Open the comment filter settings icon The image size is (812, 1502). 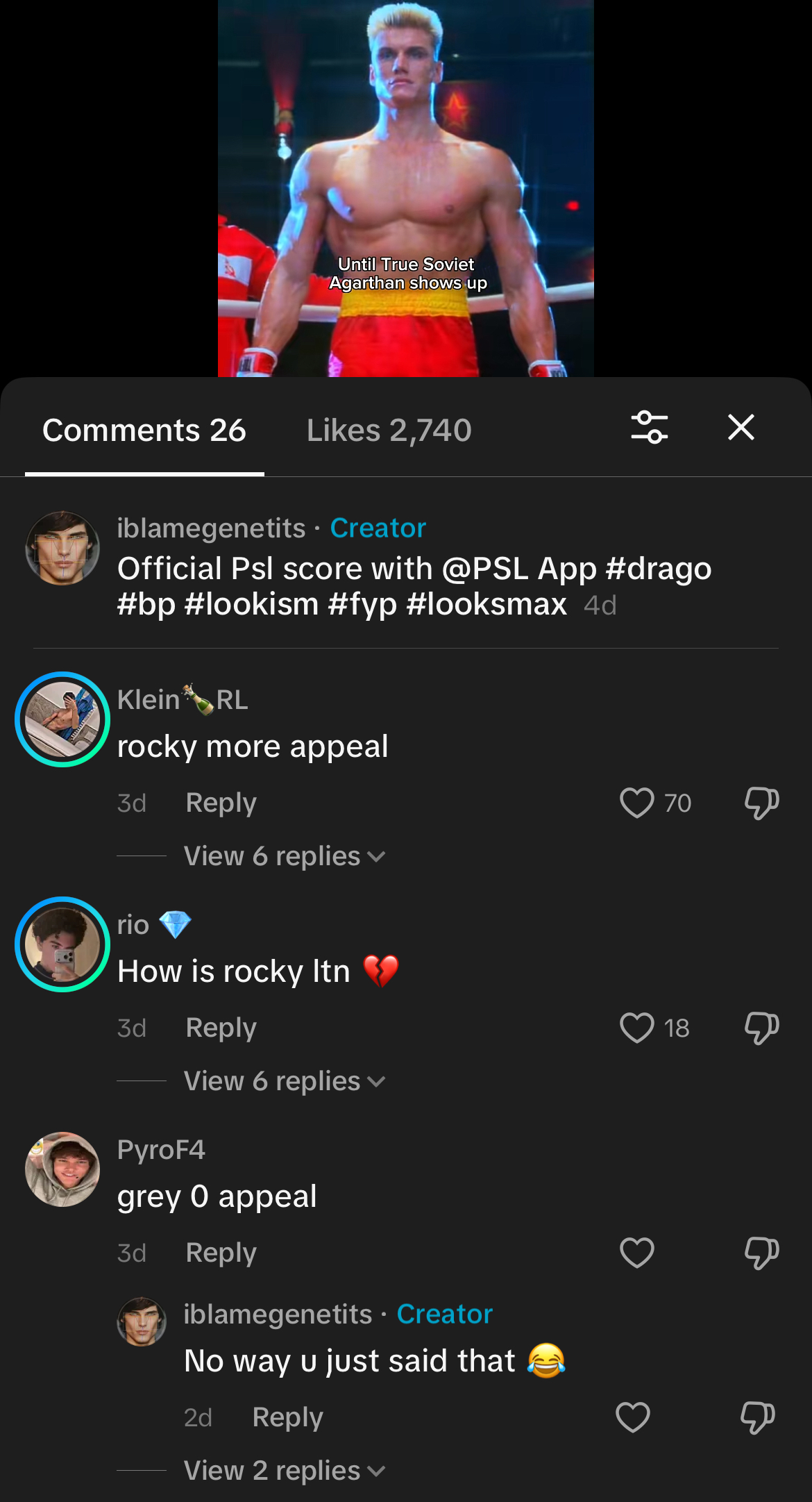click(649, 427)
